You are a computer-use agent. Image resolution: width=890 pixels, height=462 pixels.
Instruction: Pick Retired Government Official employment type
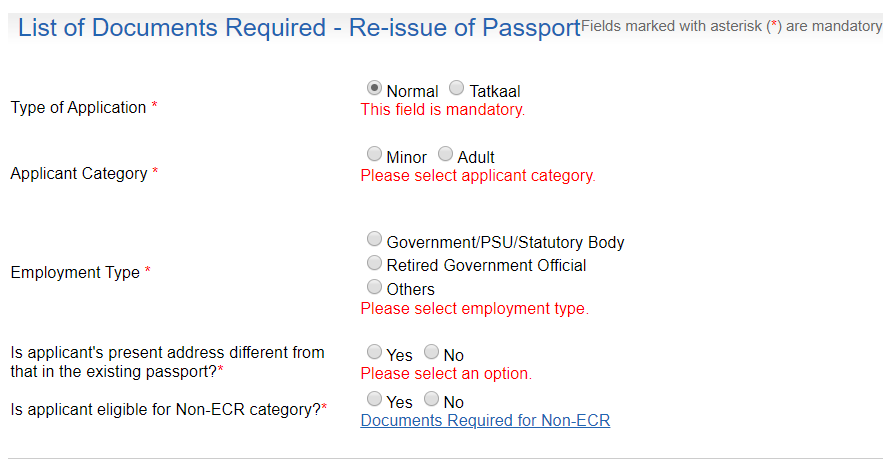pos(374,263)
